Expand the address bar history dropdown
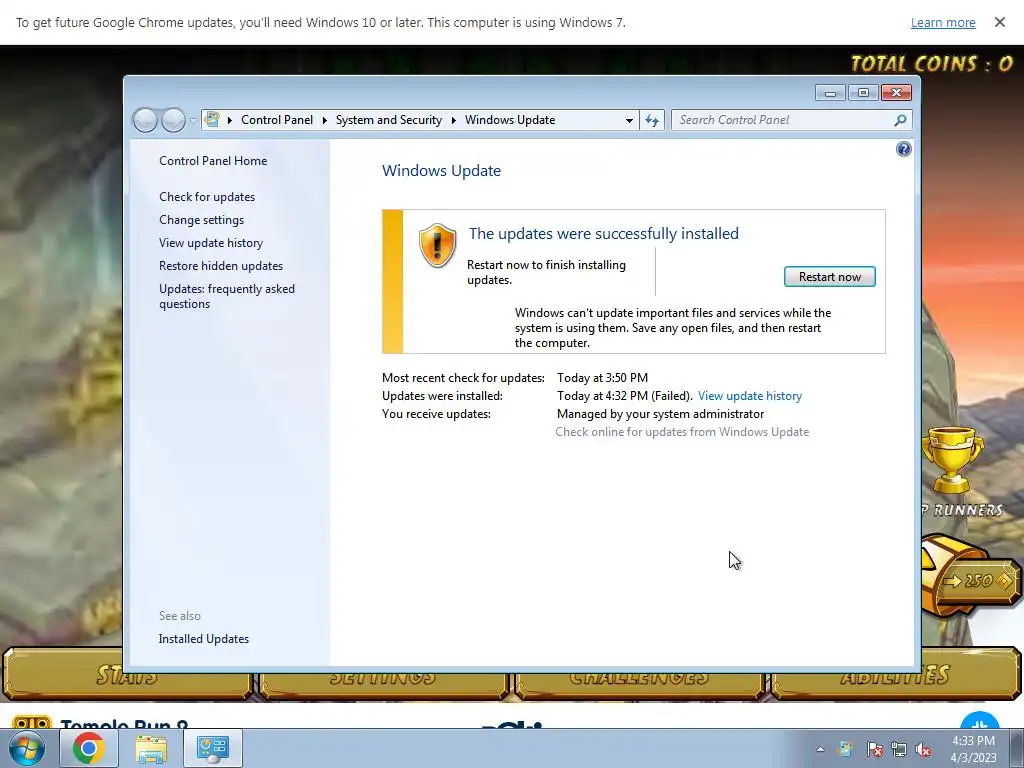Image resolution: width=1024 pixels, height=768 pixels. tap(629, 120)
